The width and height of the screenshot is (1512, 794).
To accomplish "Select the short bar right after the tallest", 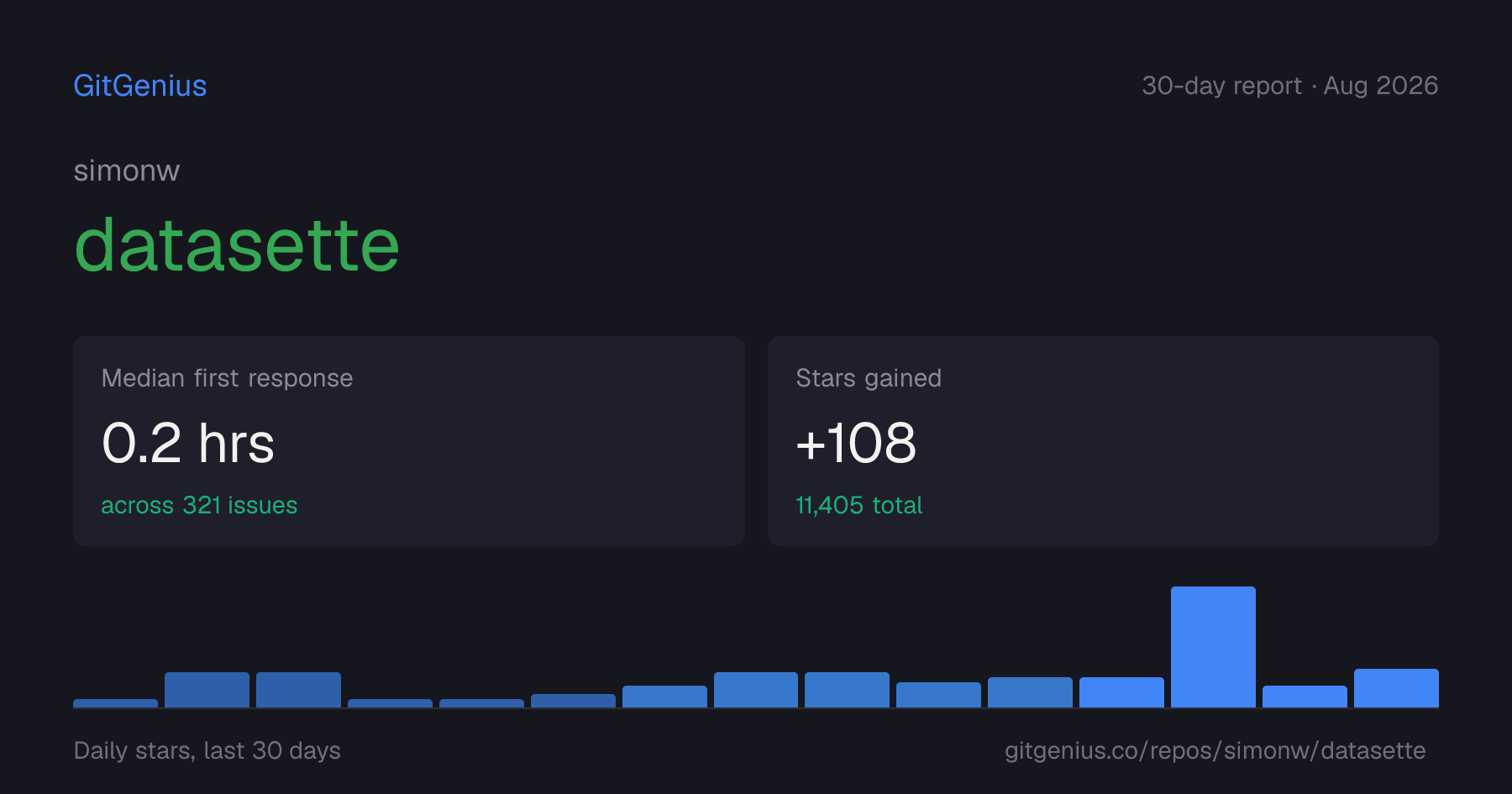I will click(x=1305, y=697).
